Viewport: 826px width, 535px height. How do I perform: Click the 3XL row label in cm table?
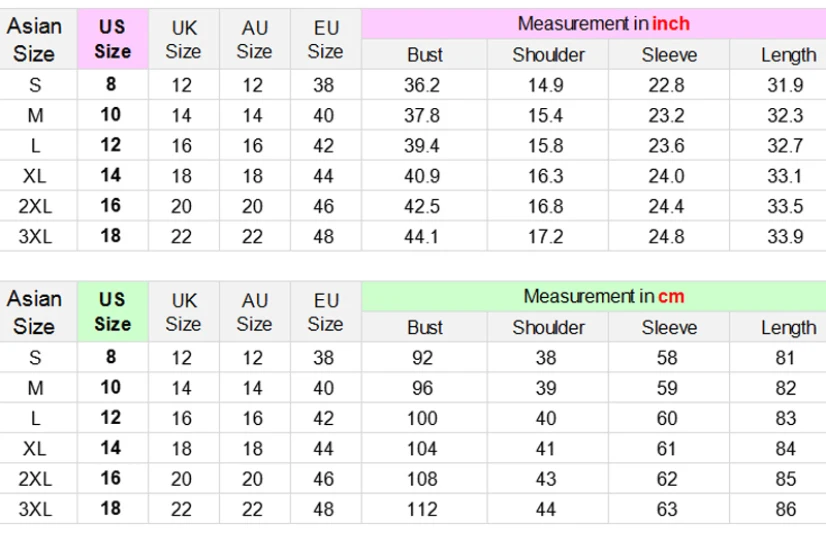(x=35, y=509)
